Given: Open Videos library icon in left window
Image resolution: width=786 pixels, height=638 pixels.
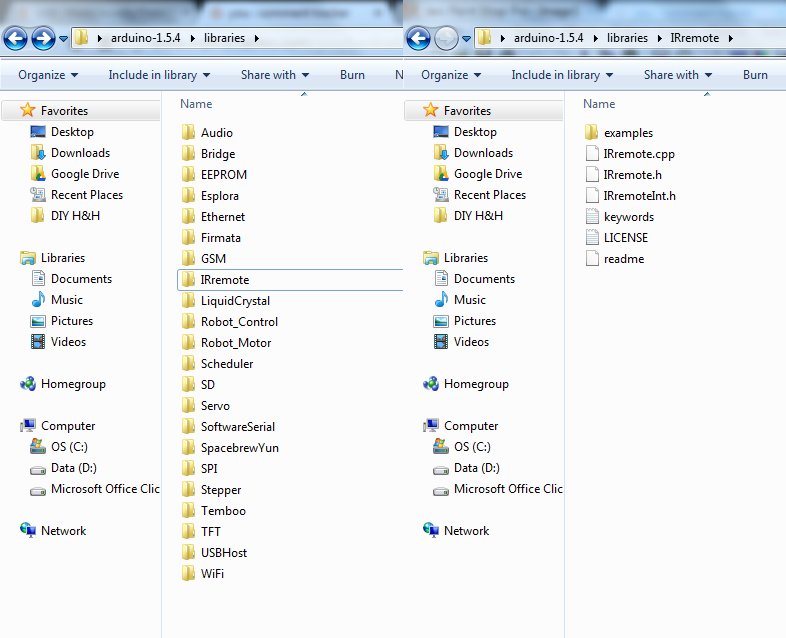Looking at the screenshot, I should tap(38, 342).
